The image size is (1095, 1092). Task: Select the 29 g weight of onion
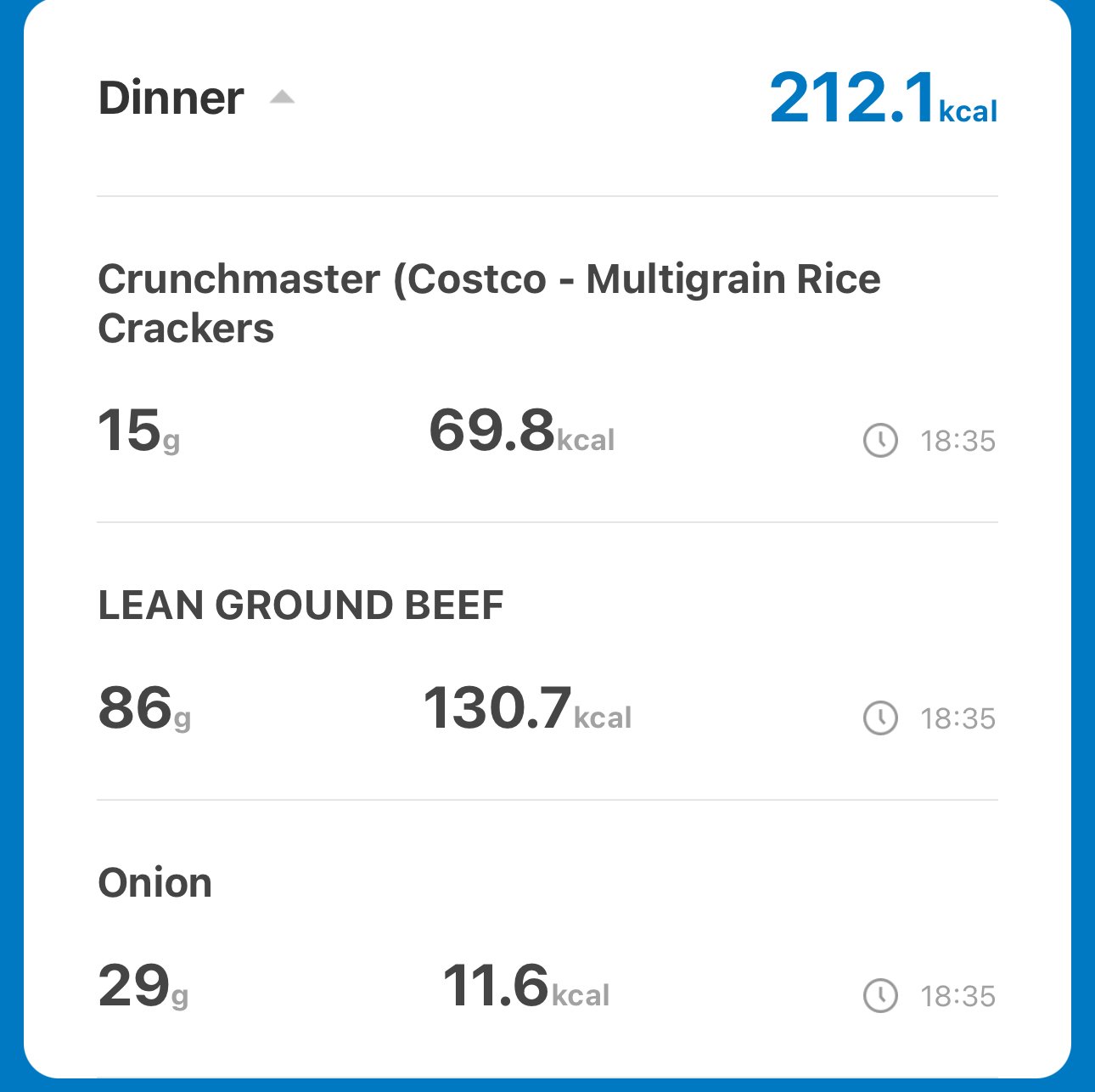143,986
